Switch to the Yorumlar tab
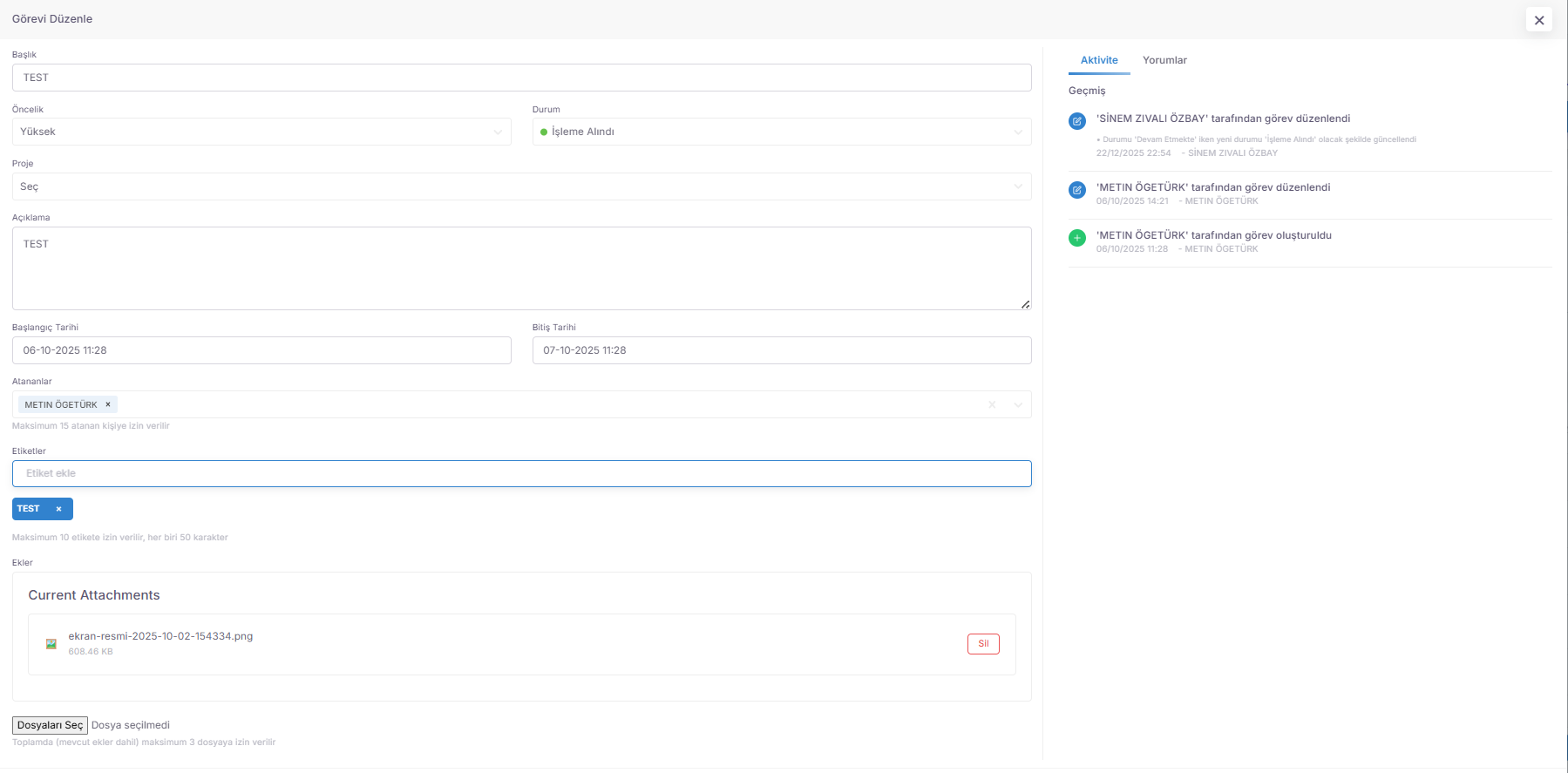The image size is (1568, 773). tap(1164, 60)
